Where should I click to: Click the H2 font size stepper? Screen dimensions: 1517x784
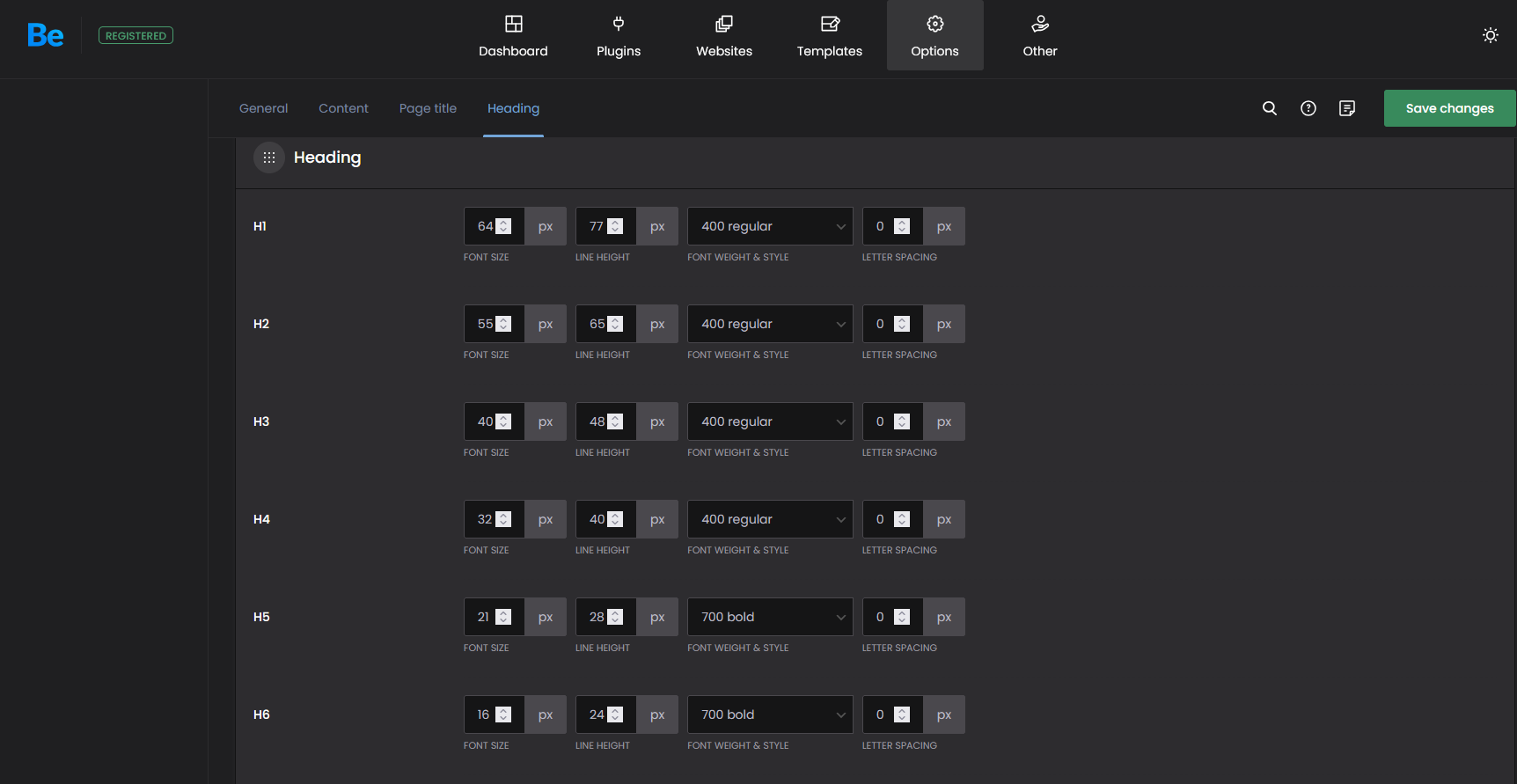(503, 324)
